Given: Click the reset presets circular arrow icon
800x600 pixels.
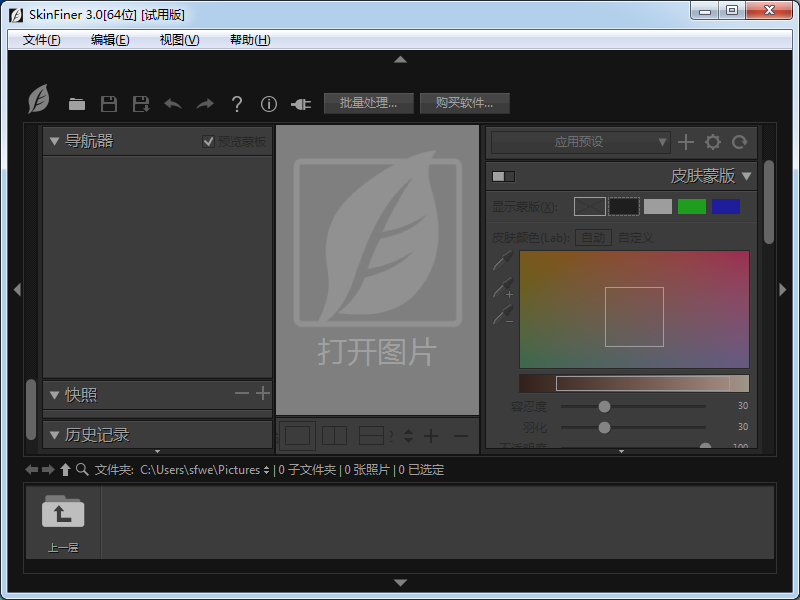Looking at the screenshot, I should pyautogui.click(x=740, y=143).
